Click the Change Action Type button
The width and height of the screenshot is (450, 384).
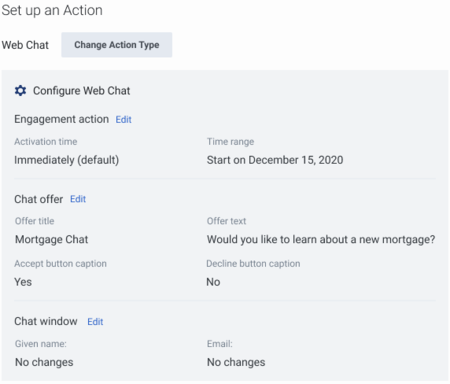pos(117,45)
